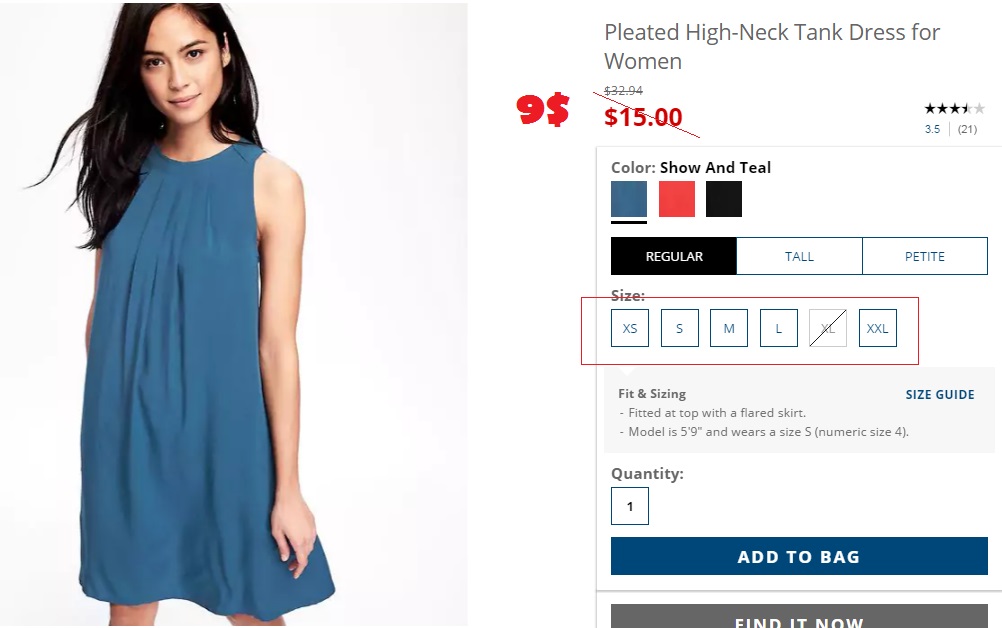Open the Quantity dropdown box
Viewport: 1002px width, 628px height.
(630, 506)
